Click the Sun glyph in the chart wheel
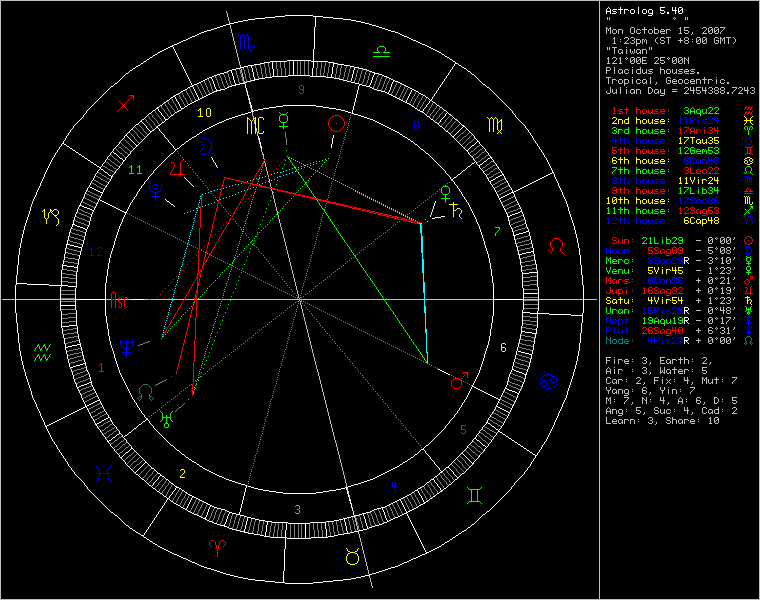760x600 pixels. point(337,124)
